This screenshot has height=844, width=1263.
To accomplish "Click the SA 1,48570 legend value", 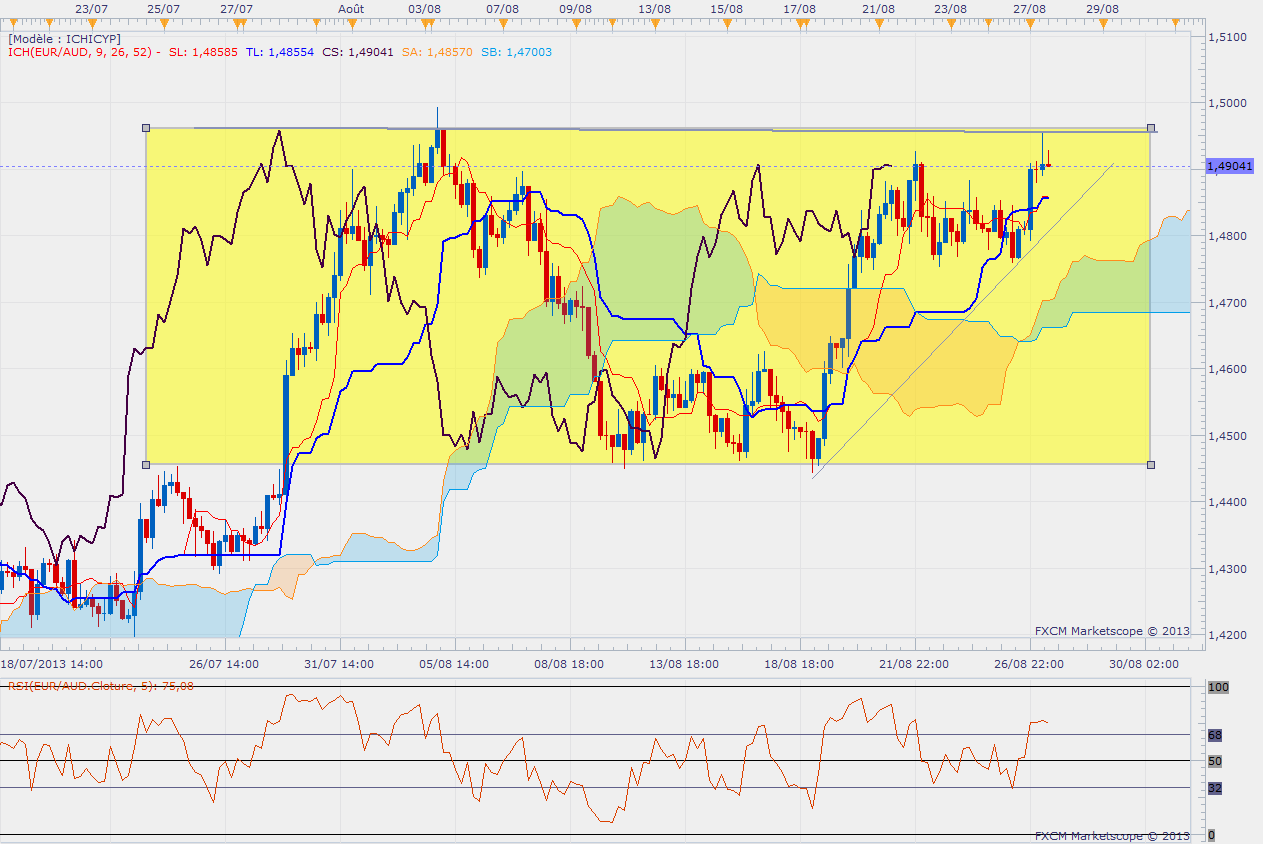I will click(439, 51).
